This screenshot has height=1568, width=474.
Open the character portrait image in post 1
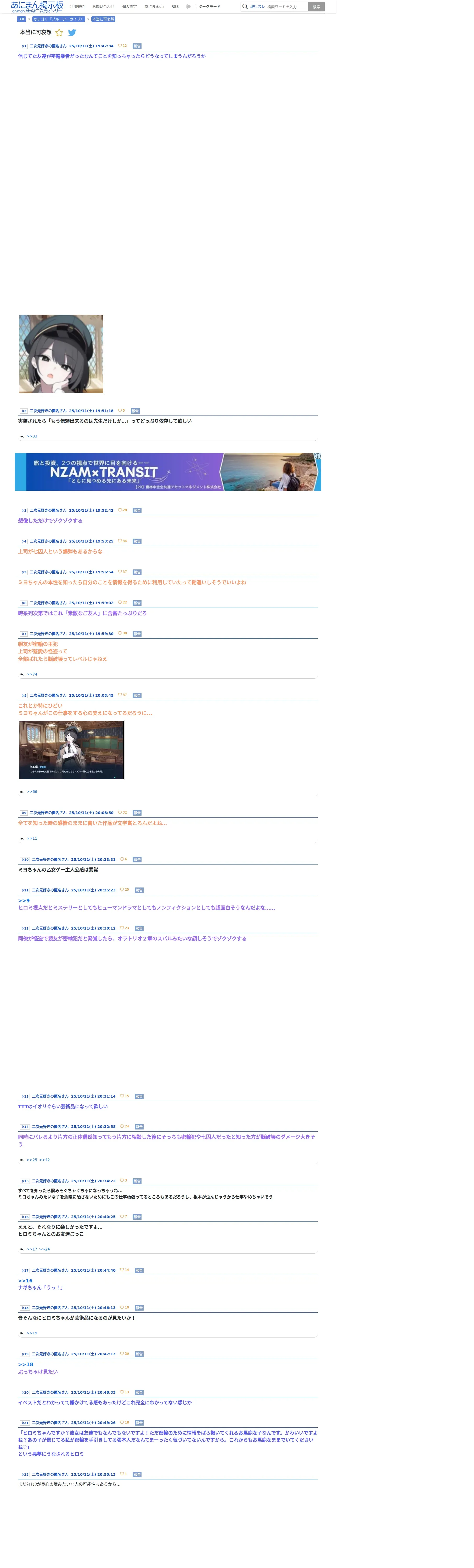coord(61,354)
